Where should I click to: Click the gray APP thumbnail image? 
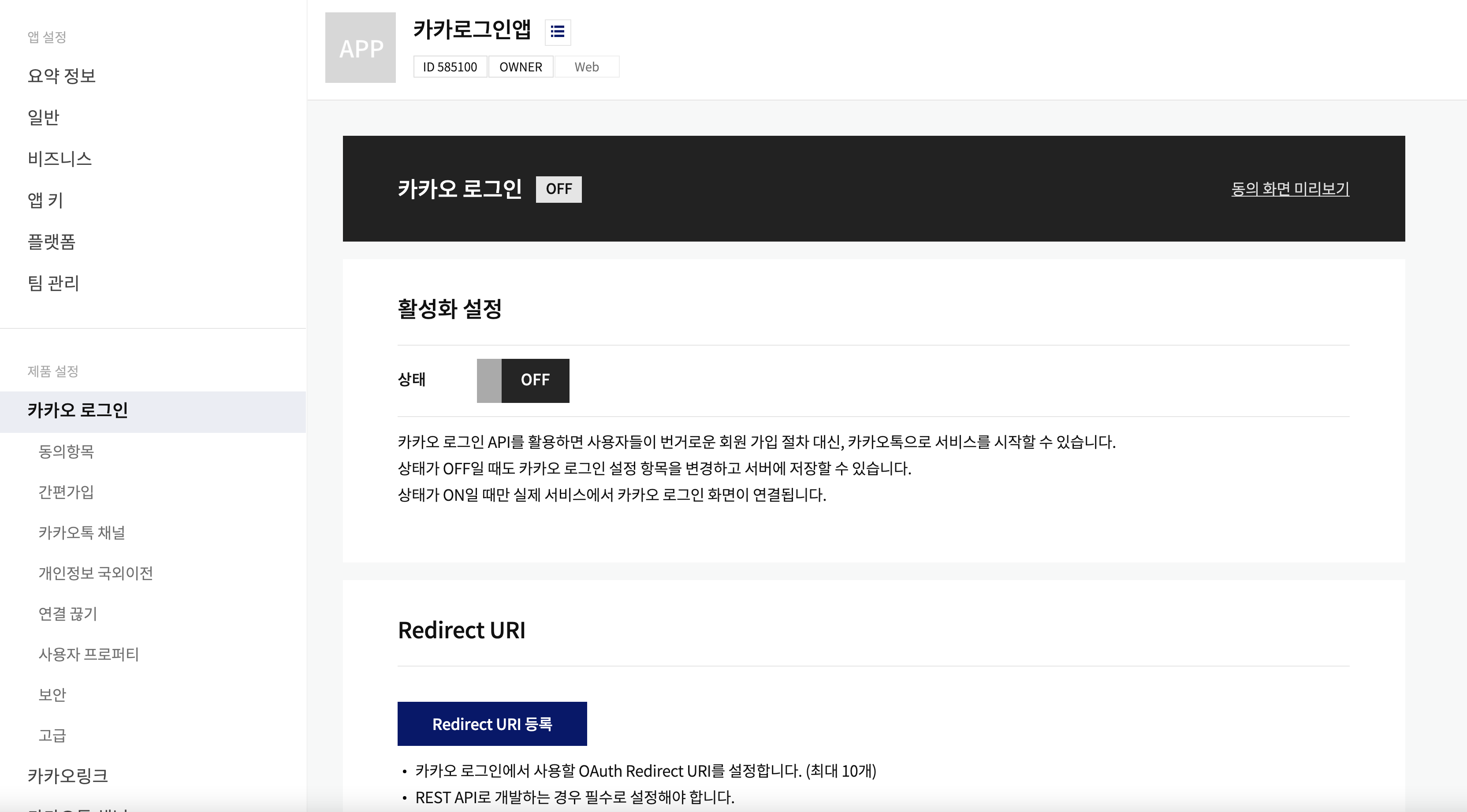[x=360, y=48]
